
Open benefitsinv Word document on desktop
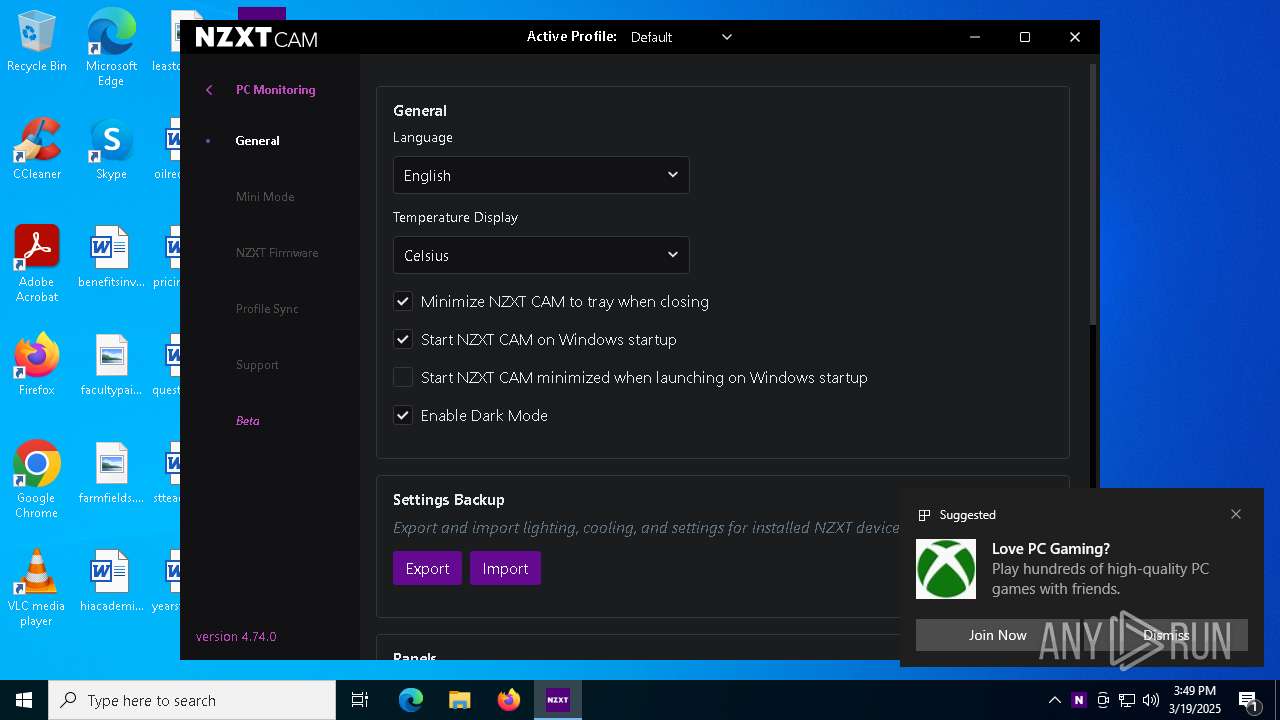click(x=111, y=257)
